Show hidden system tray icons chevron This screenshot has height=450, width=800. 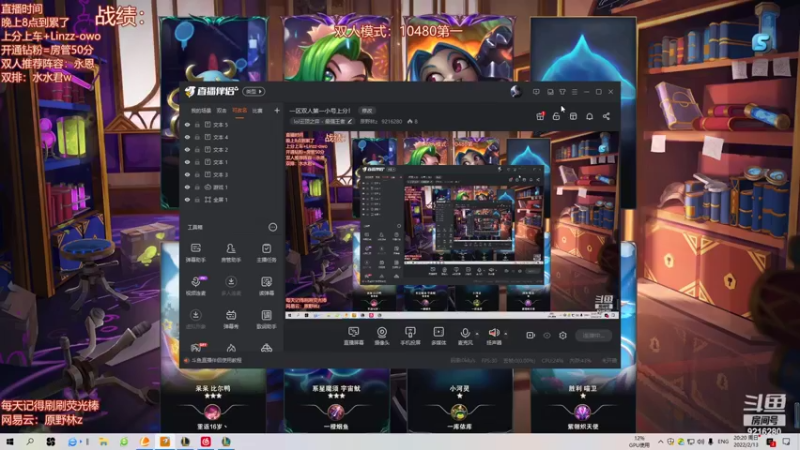point(661,441)
